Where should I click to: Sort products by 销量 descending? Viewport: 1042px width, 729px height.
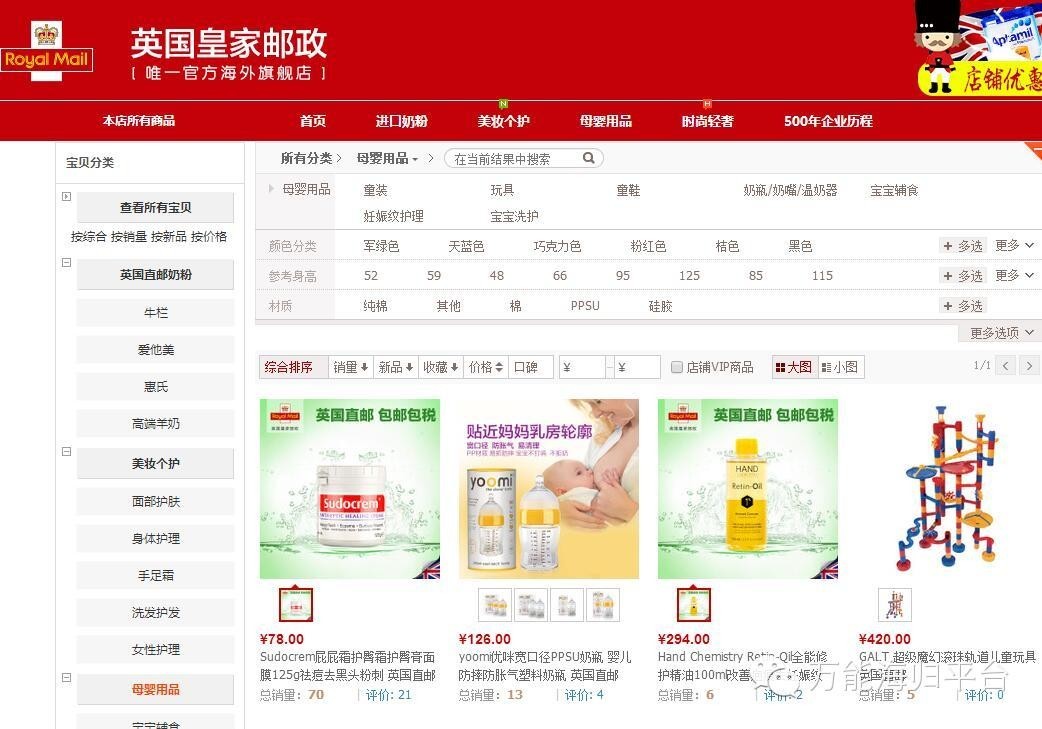(x=349, y=366)
